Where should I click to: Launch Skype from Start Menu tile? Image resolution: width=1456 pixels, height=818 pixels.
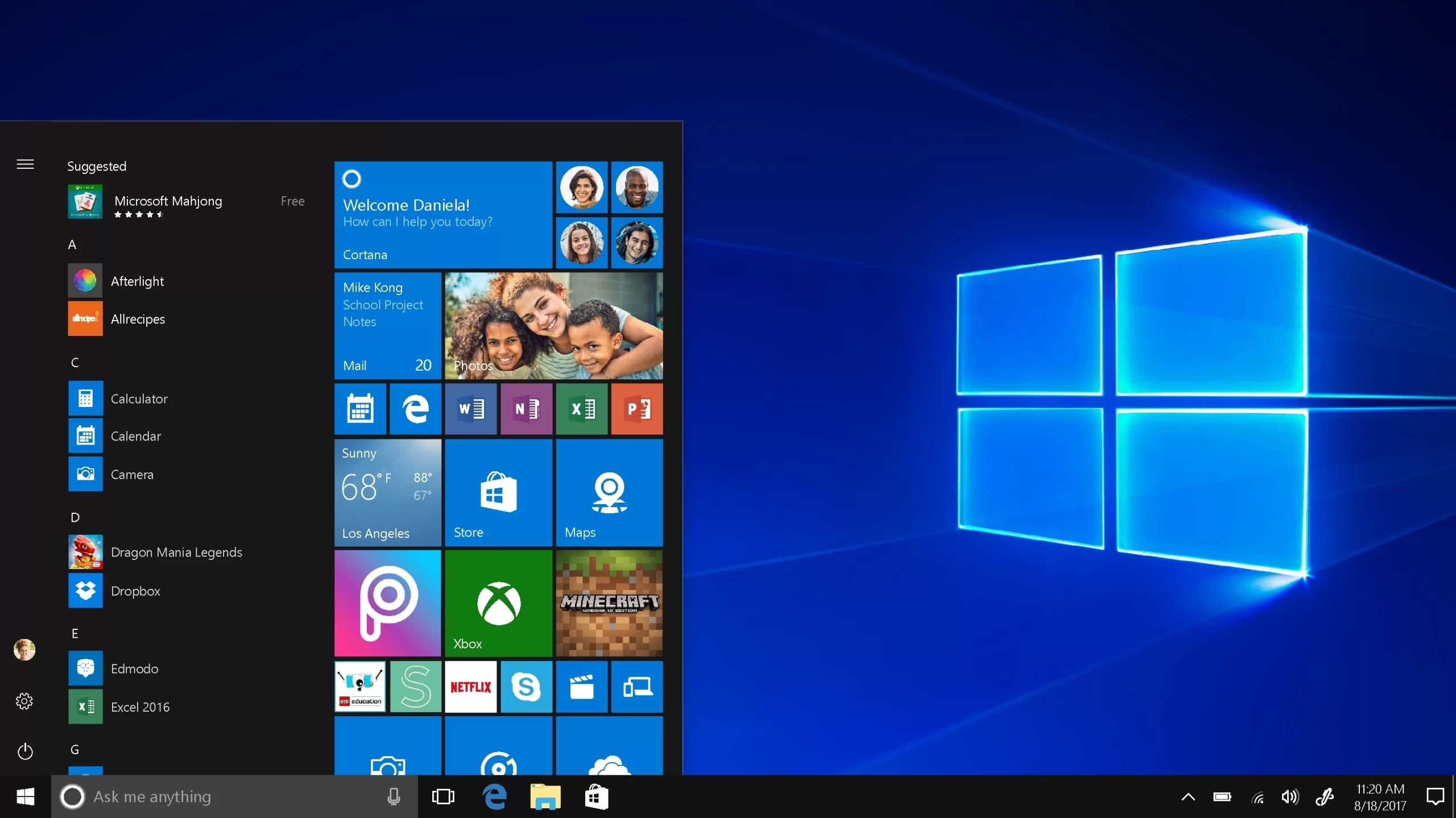pos(525,687)
